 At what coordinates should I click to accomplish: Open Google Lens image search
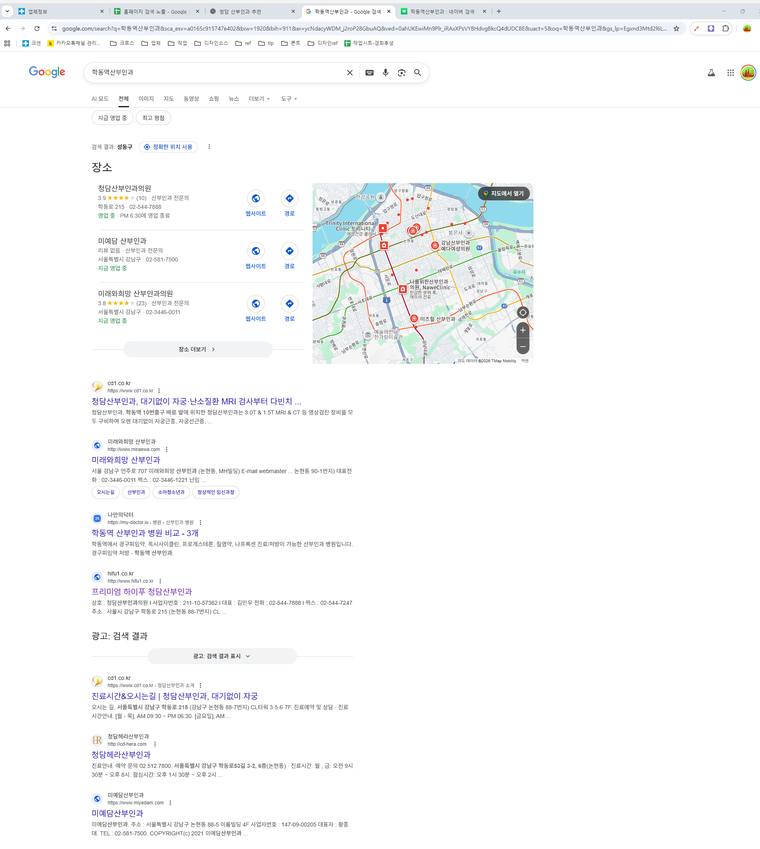pyautogui.click(x=402, y=73)
